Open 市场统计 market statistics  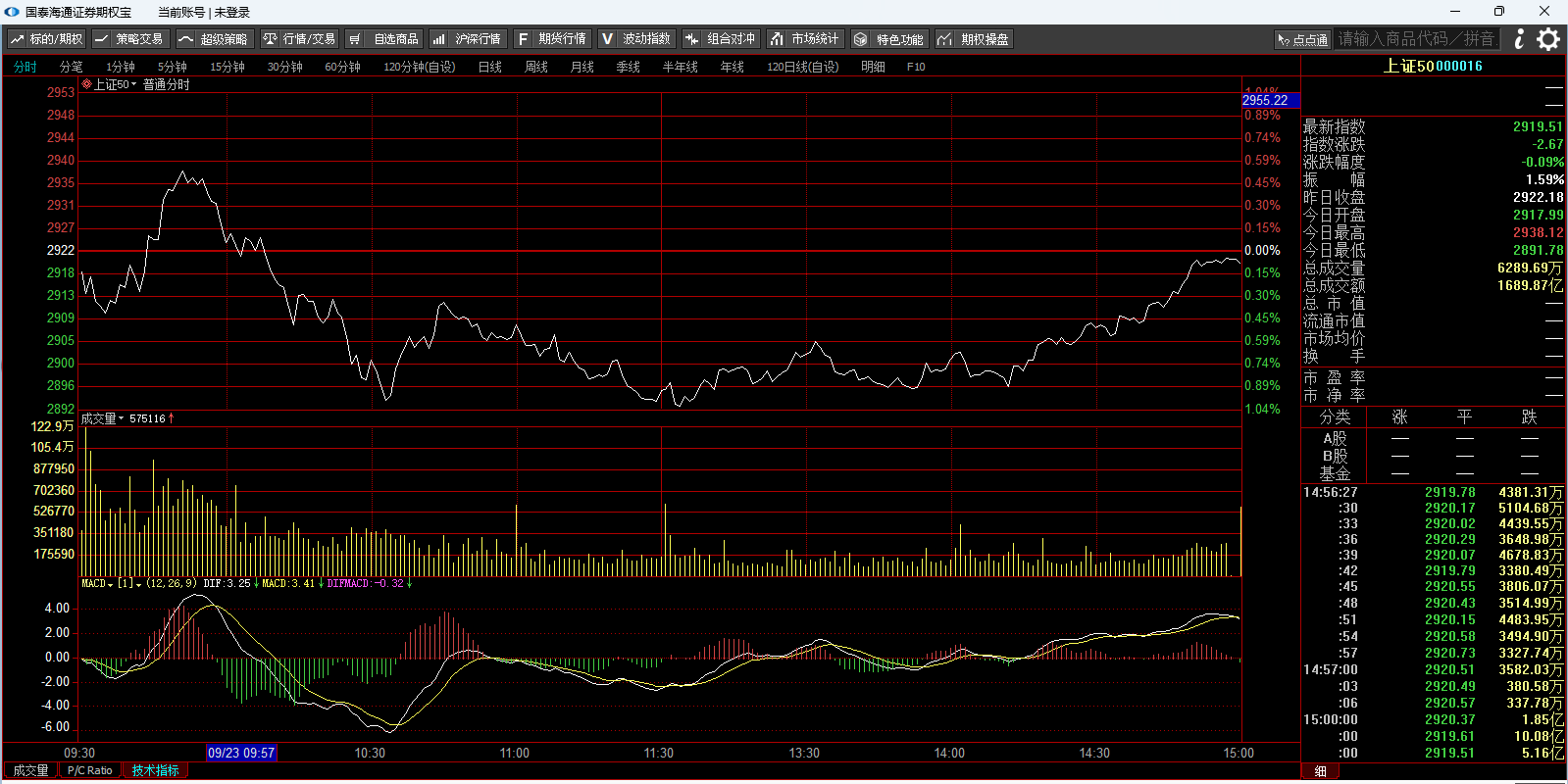tap(805, 39)
